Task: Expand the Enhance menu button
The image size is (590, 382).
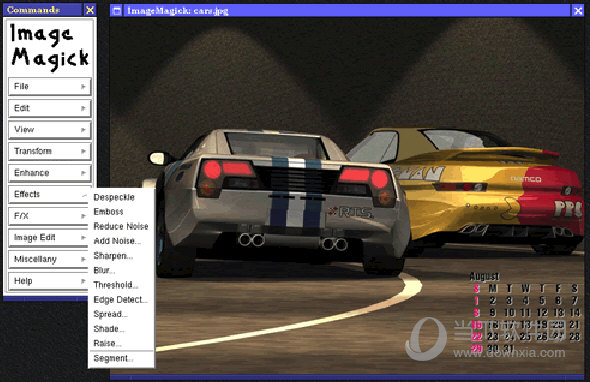Action: [50, 173]
